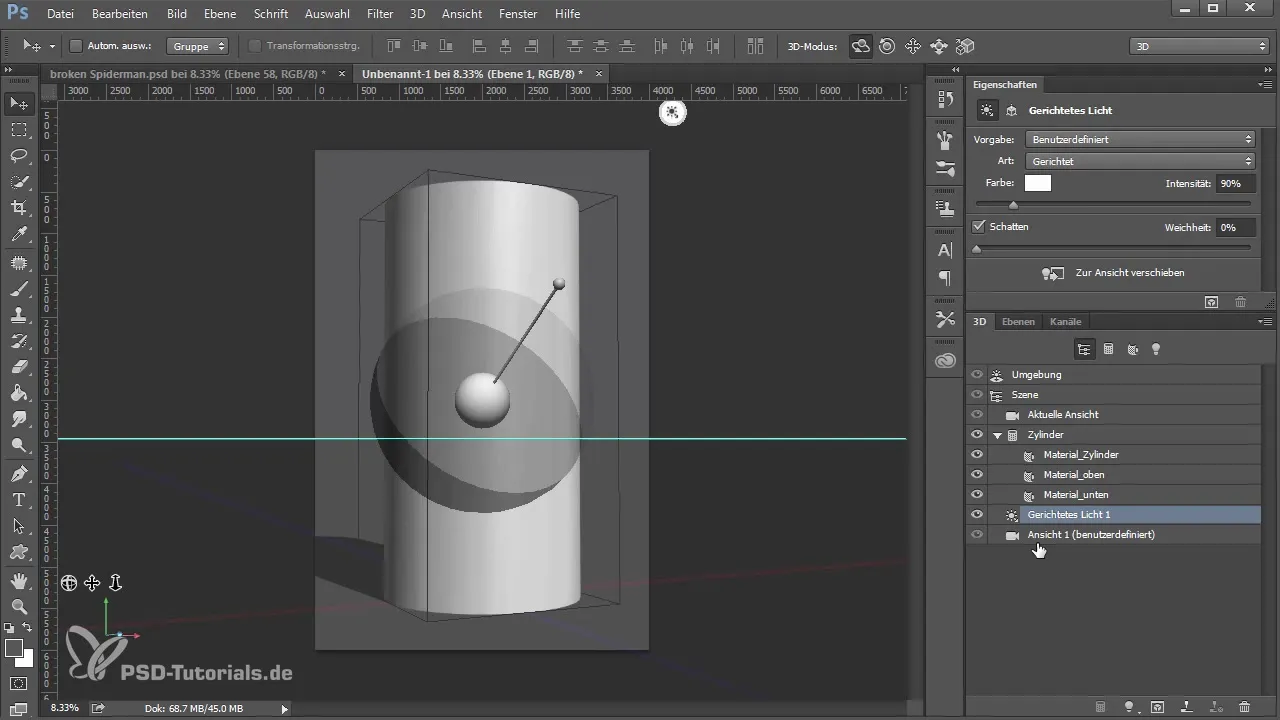Screen dimensions: 1280x720
Task: Select the Hand tool
Action: pos(19,580)
